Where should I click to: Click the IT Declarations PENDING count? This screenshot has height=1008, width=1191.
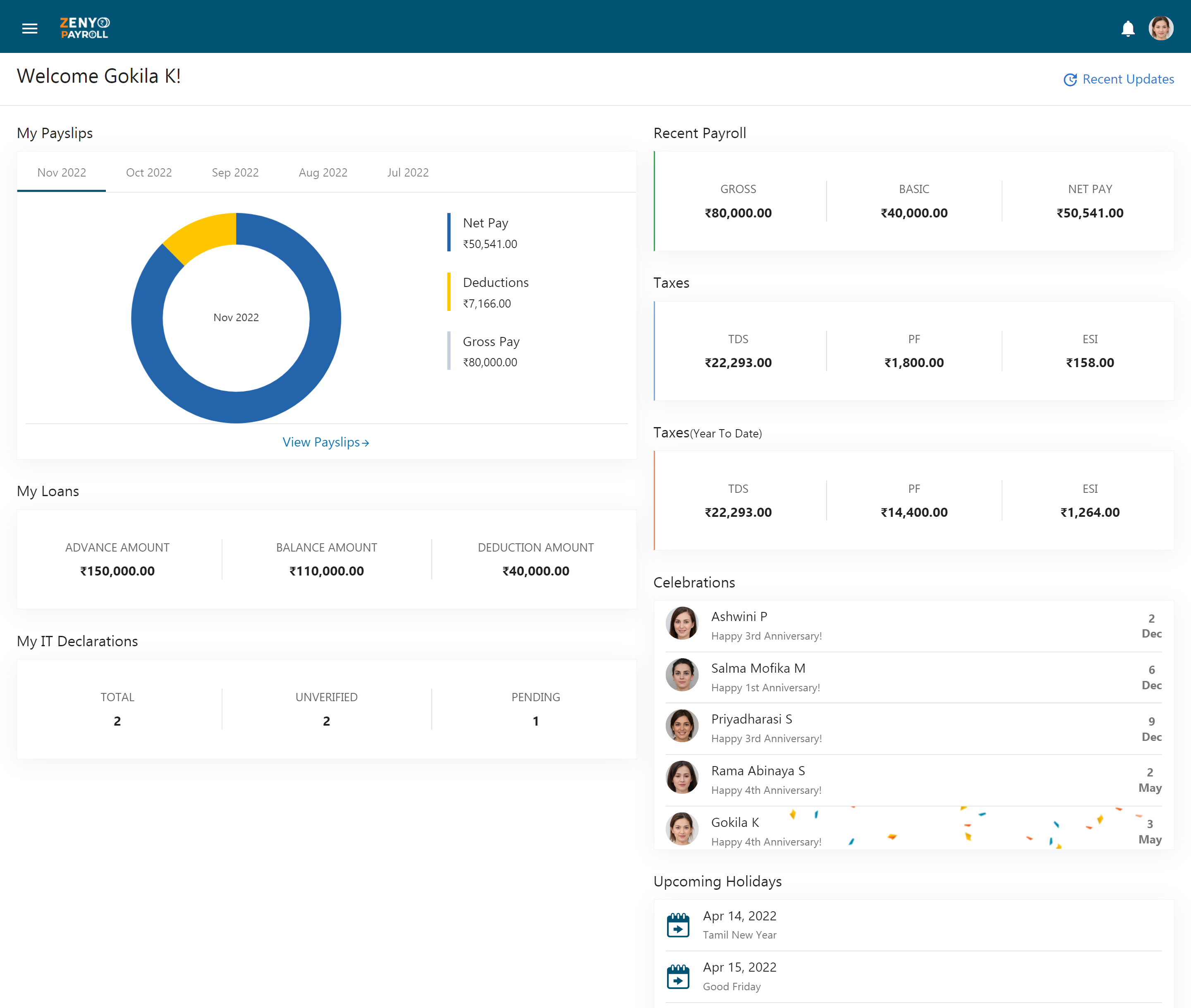point(536,721)
